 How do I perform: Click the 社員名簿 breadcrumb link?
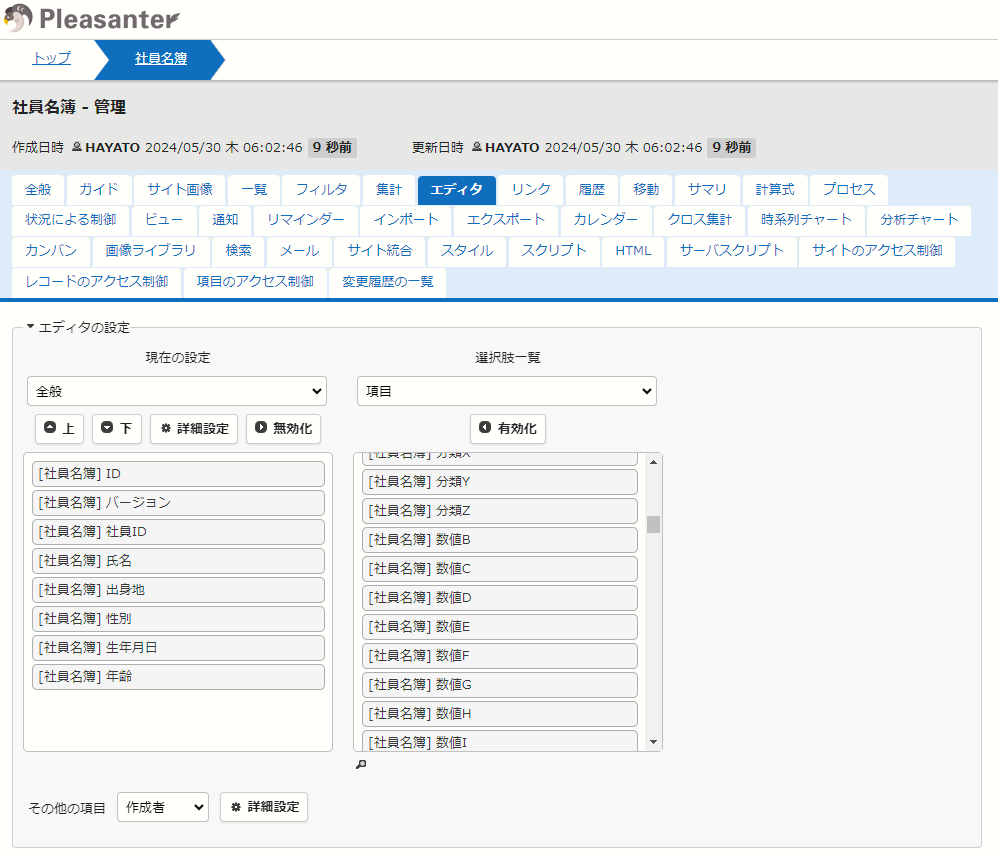point(161,59)
